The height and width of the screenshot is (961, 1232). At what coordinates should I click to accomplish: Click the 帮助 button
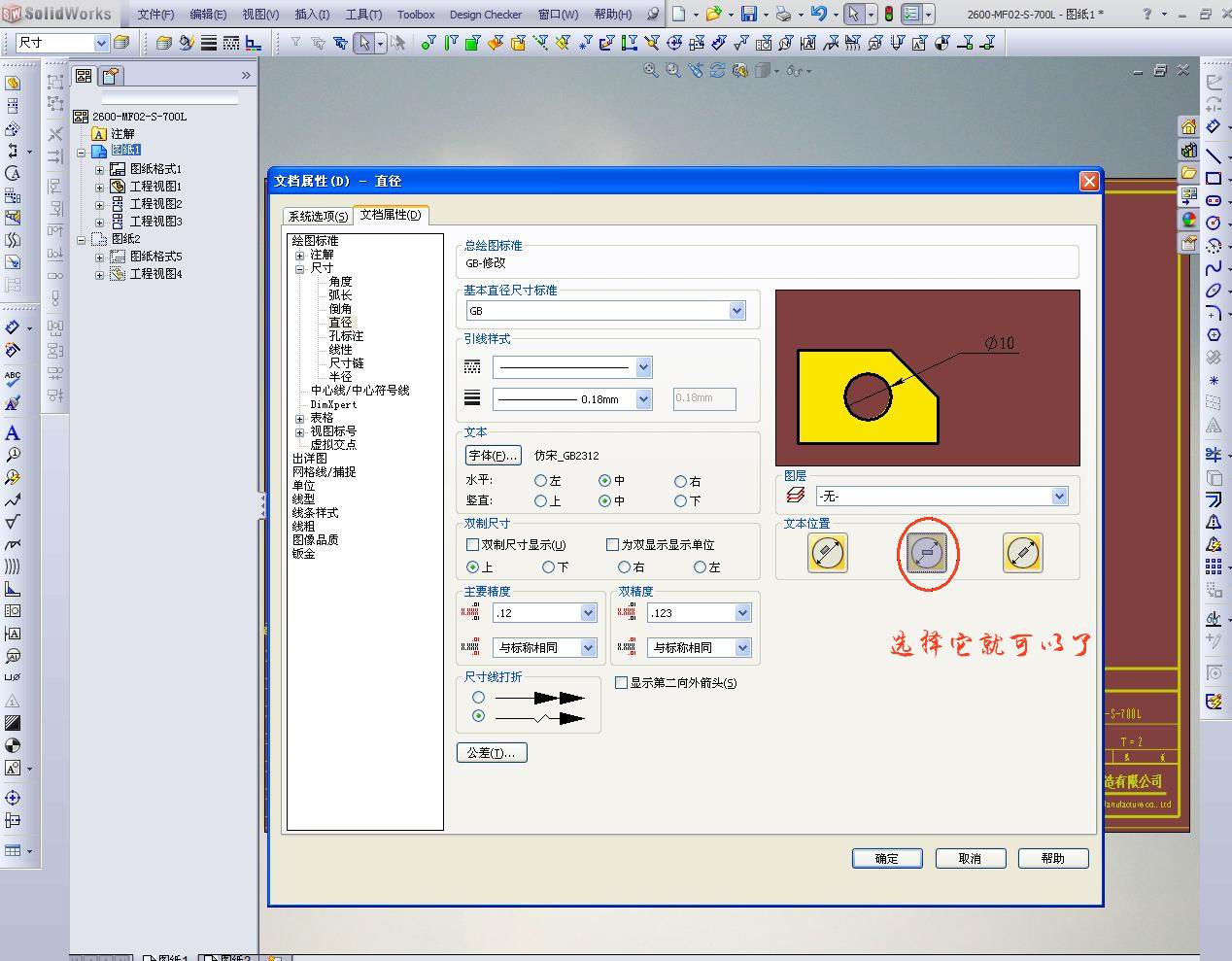(1053, 859)
